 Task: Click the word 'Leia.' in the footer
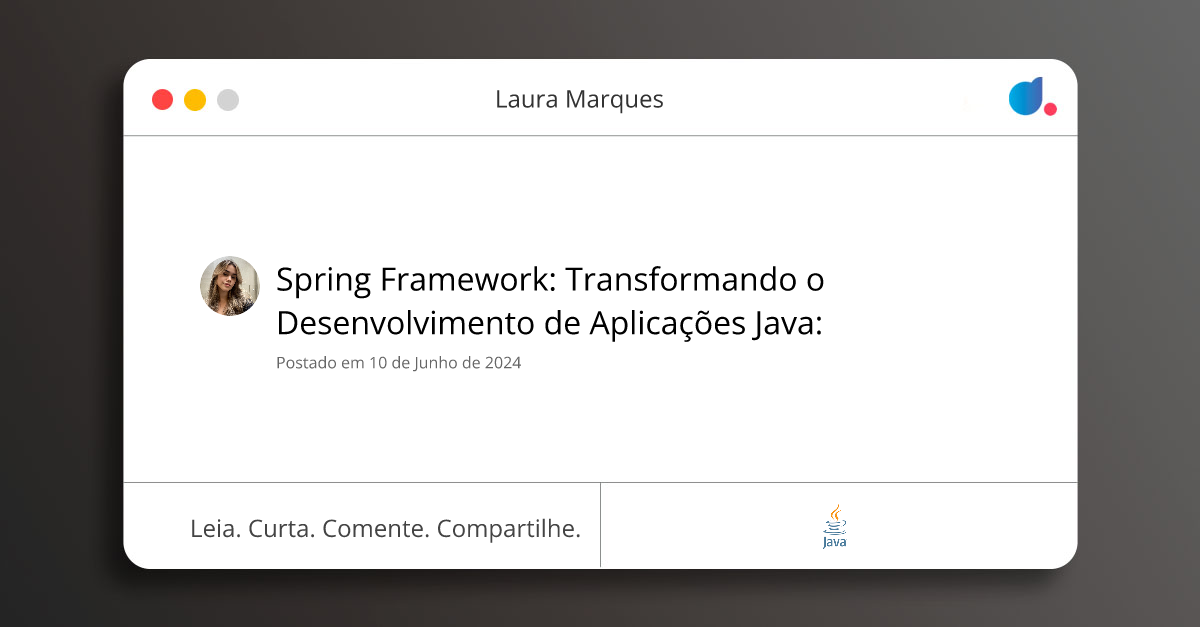coord(215,529)
